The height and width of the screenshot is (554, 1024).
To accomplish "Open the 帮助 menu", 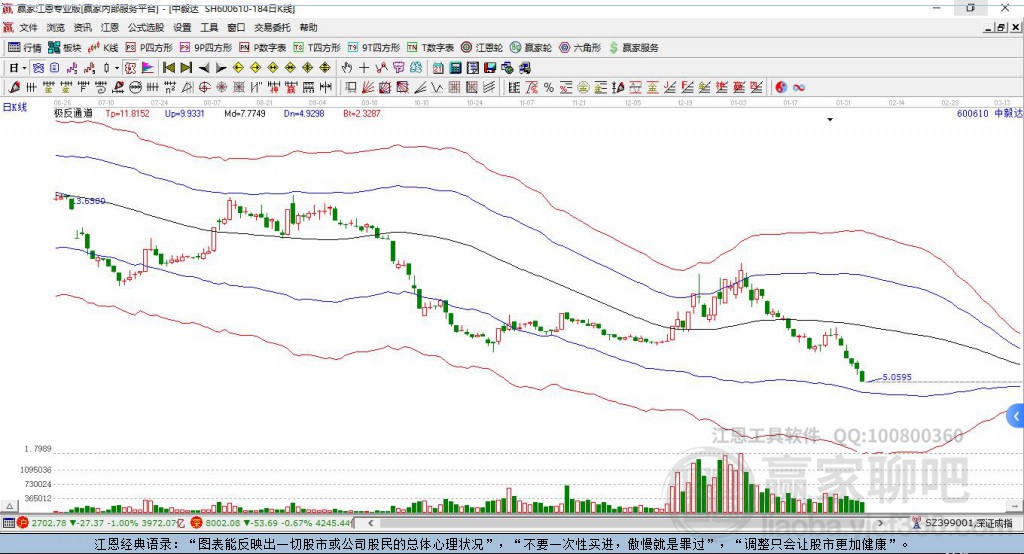I will pyautogui.click(x=308, y=27).
